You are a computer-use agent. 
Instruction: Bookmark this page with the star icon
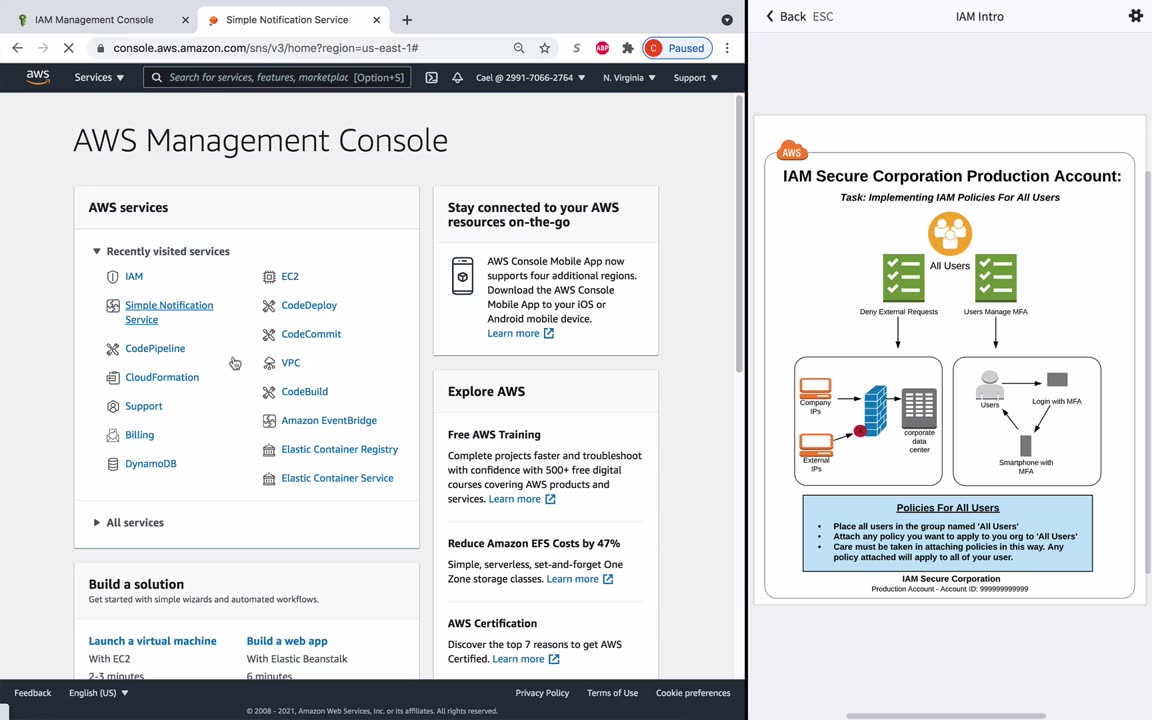point(544,48)
